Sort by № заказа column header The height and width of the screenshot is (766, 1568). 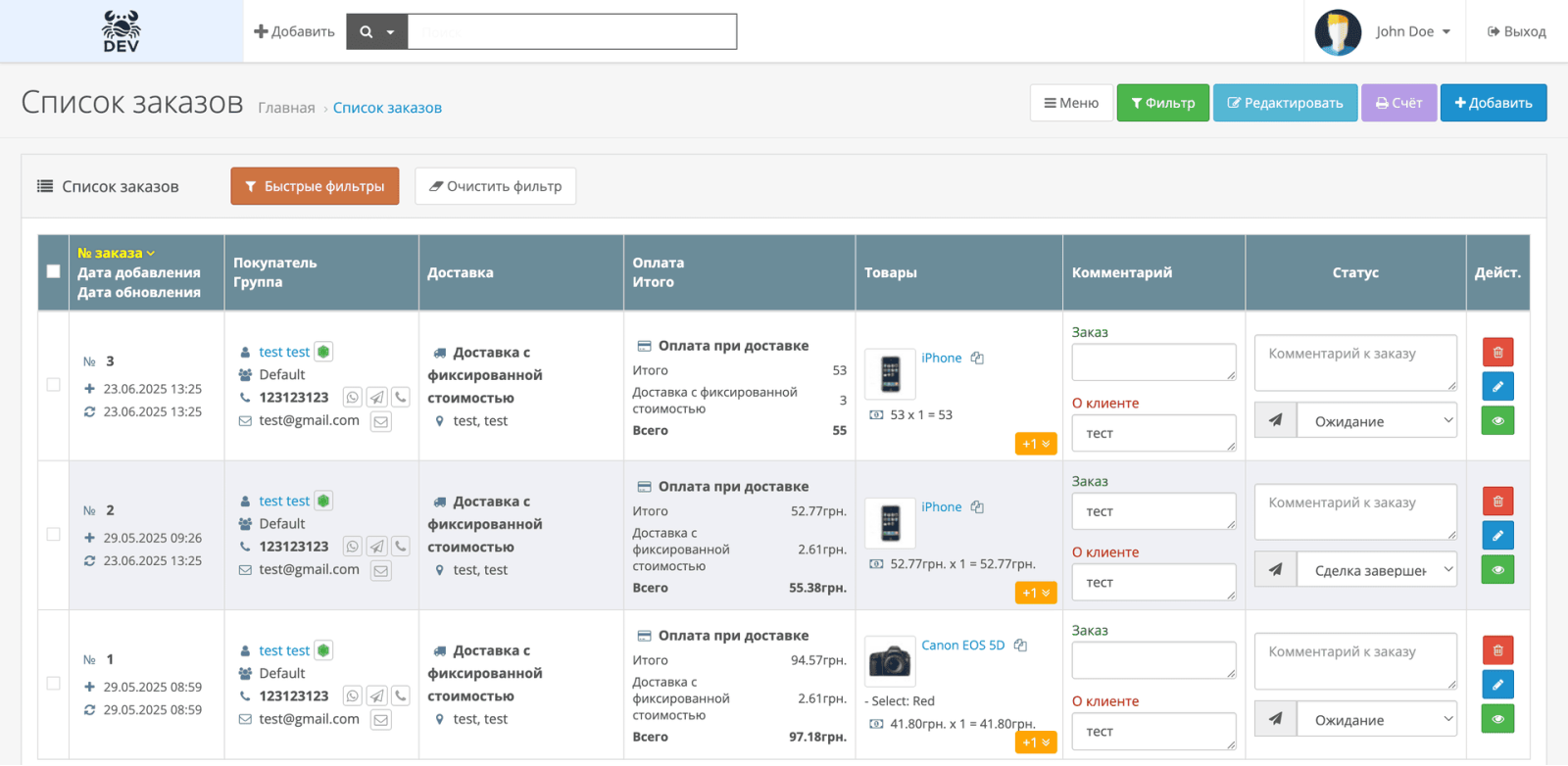point(116,253)
